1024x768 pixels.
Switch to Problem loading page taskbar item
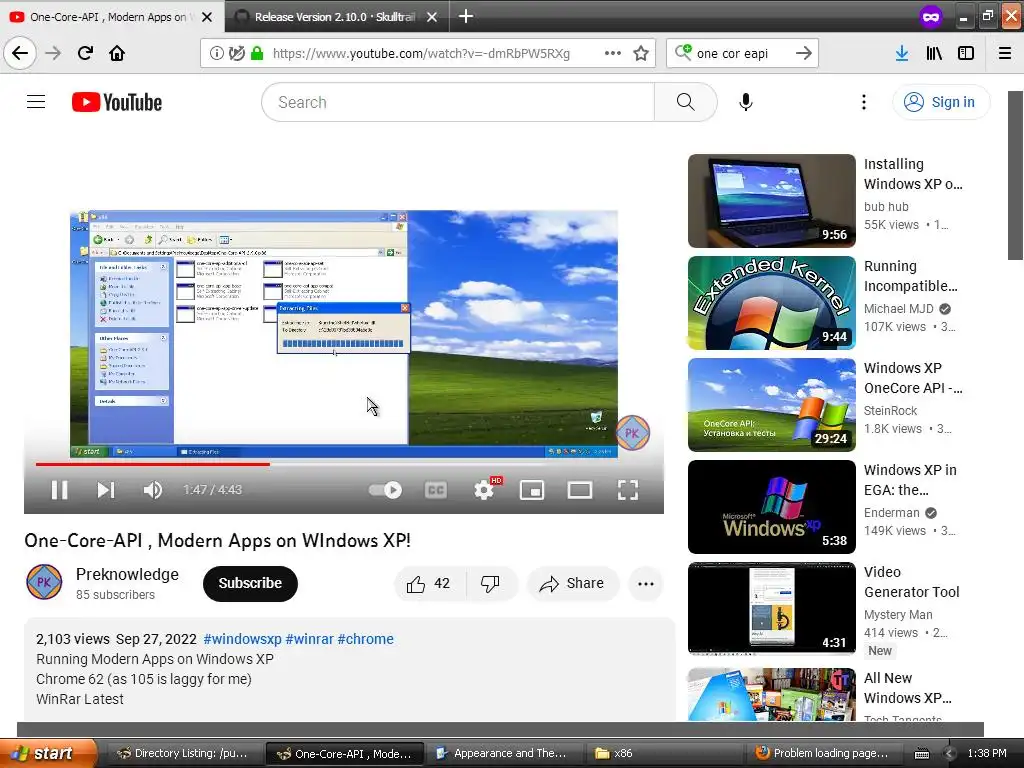(822, 753)
